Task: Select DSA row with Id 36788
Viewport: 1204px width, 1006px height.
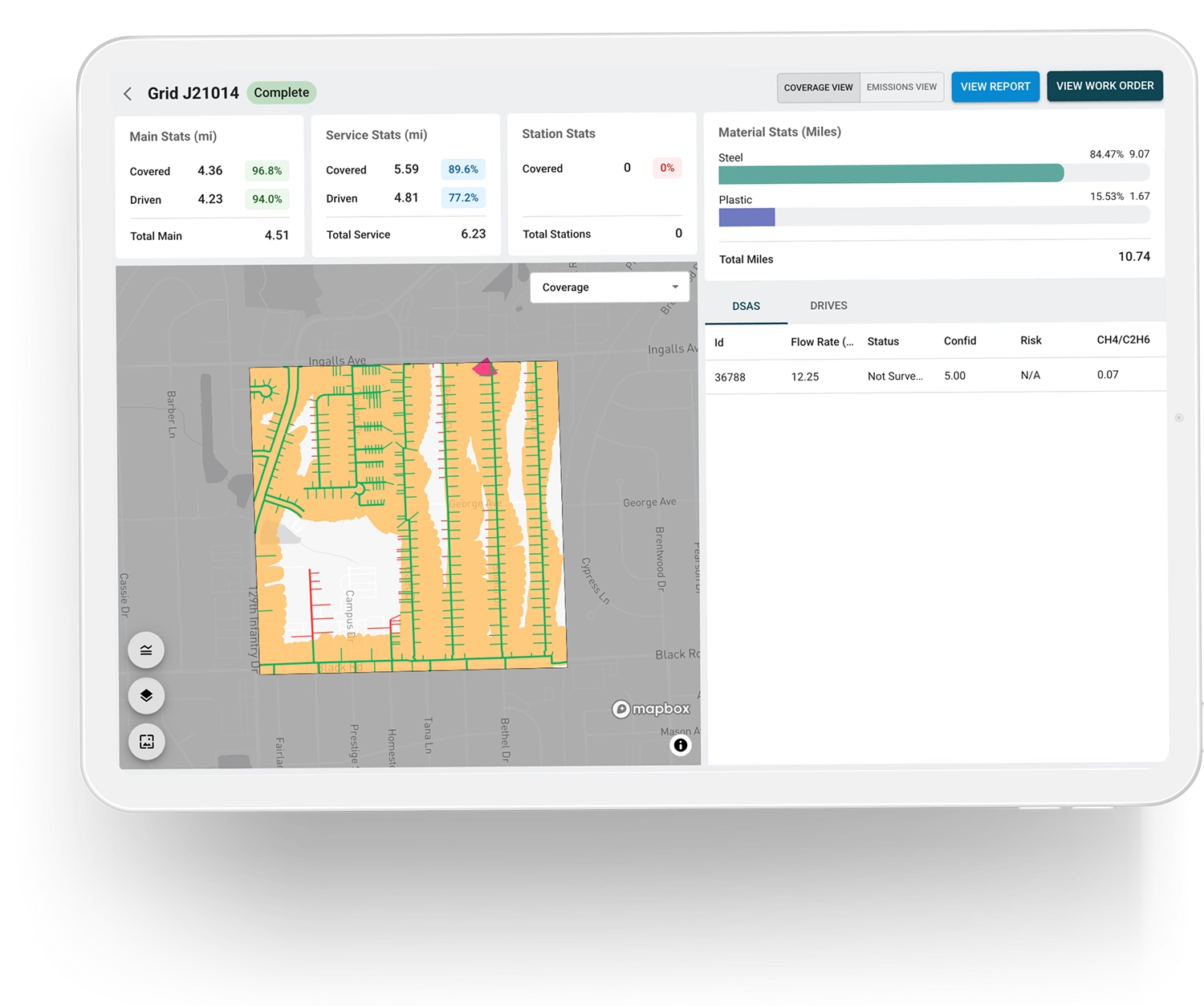Action: click(x=935, y=376)
